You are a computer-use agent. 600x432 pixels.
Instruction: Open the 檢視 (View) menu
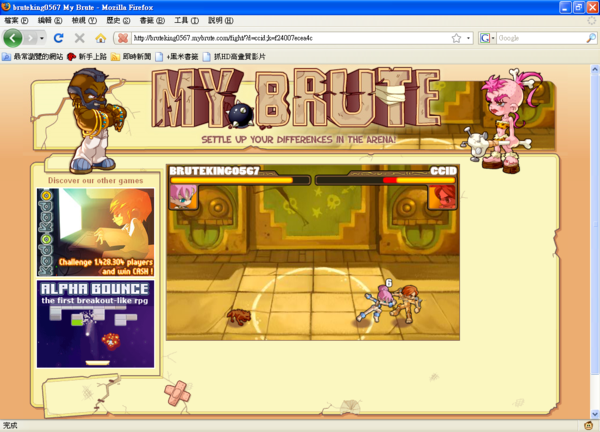coord(84,20)
